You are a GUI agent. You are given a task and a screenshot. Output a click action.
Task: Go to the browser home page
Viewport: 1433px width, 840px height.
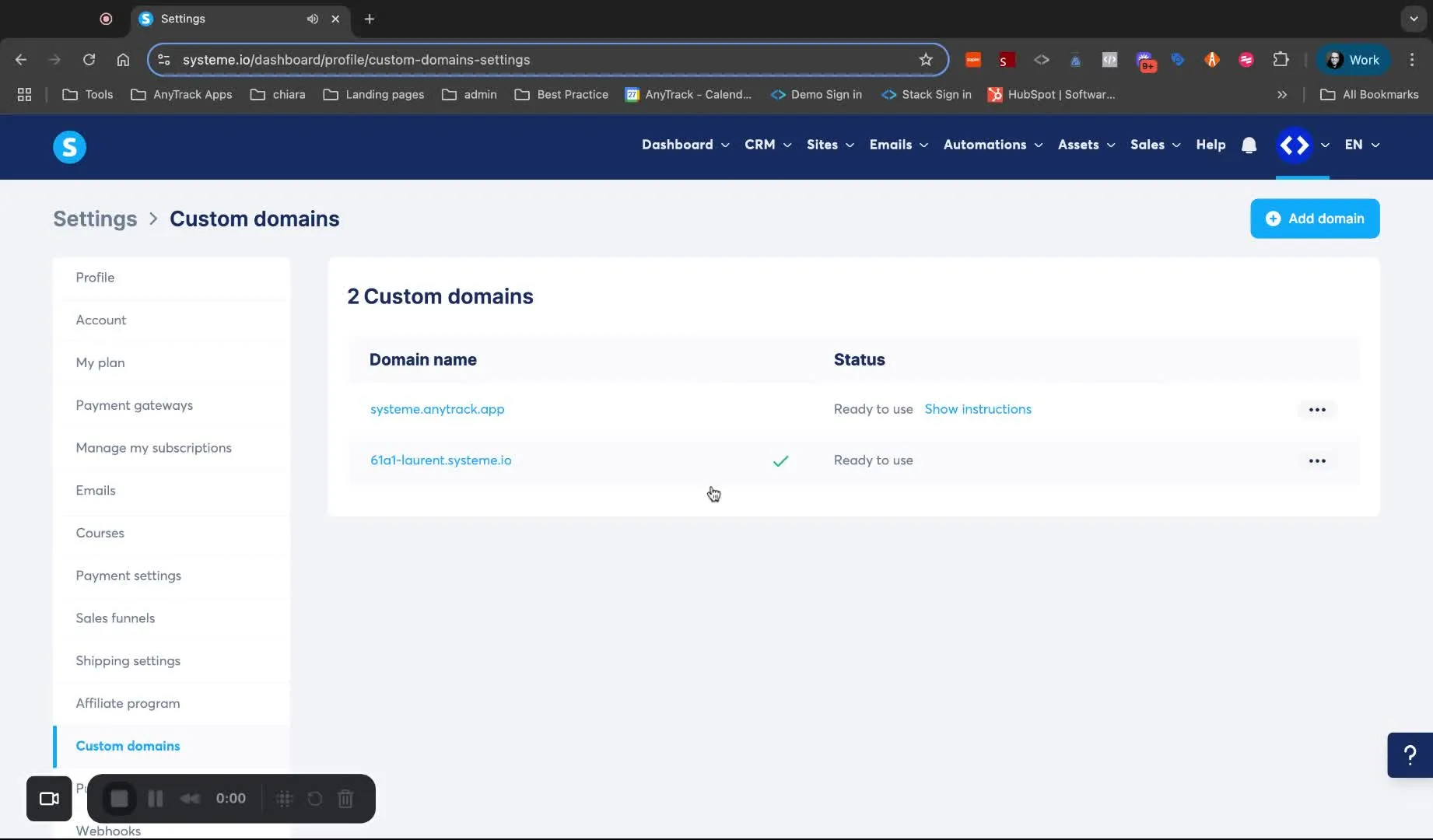pos(123,60)
